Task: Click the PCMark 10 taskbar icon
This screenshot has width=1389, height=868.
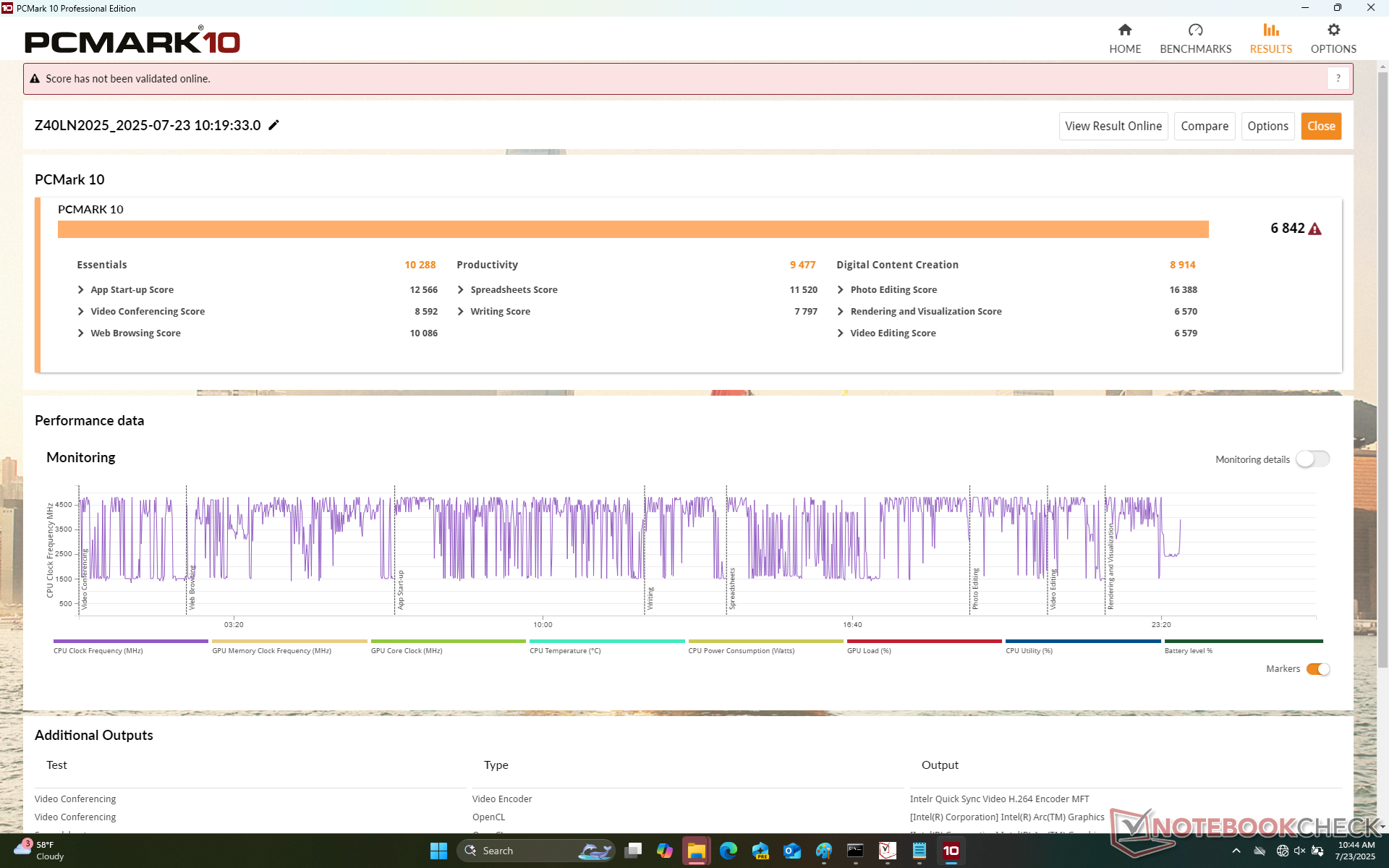Action: pos(951,851)
